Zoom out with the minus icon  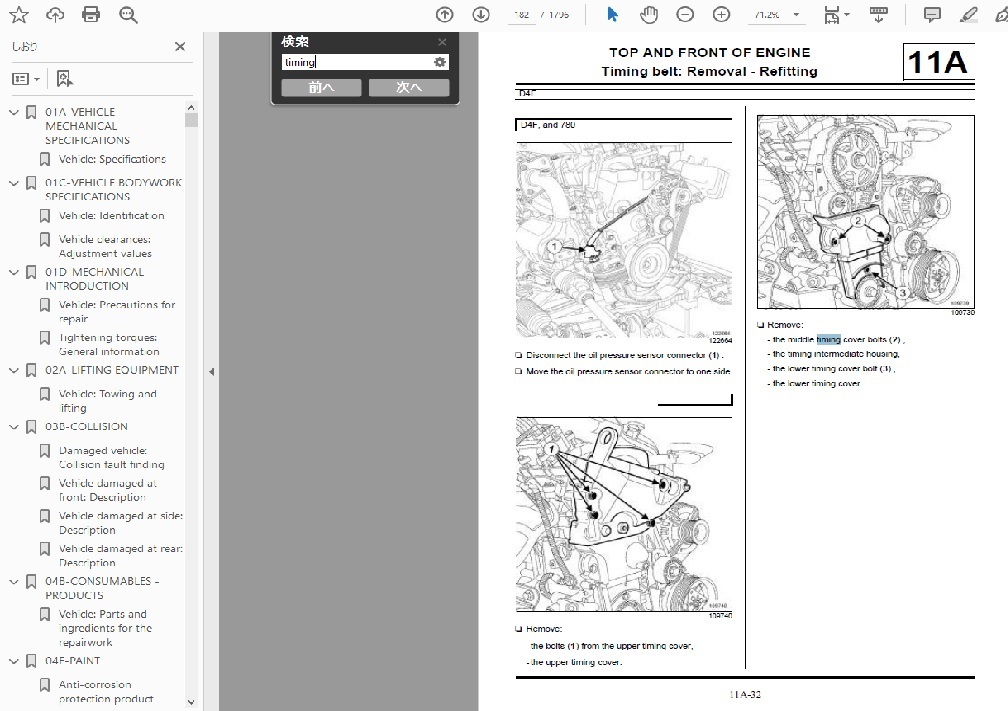[x=685, y=14]
